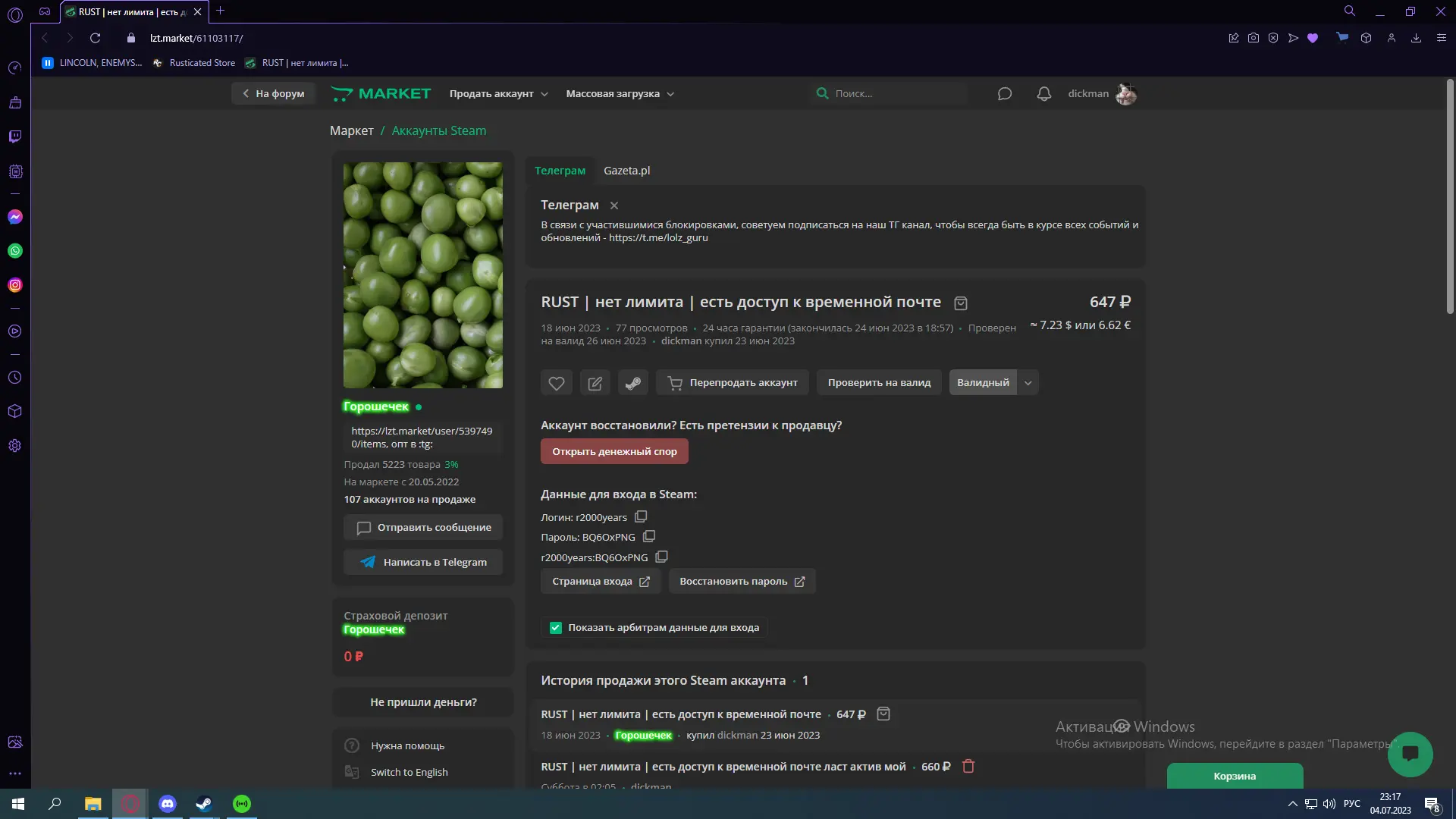Open the extensions cube in the sidebar
The width and height of the screenshot is (1456, 819).
pos(15,411)
